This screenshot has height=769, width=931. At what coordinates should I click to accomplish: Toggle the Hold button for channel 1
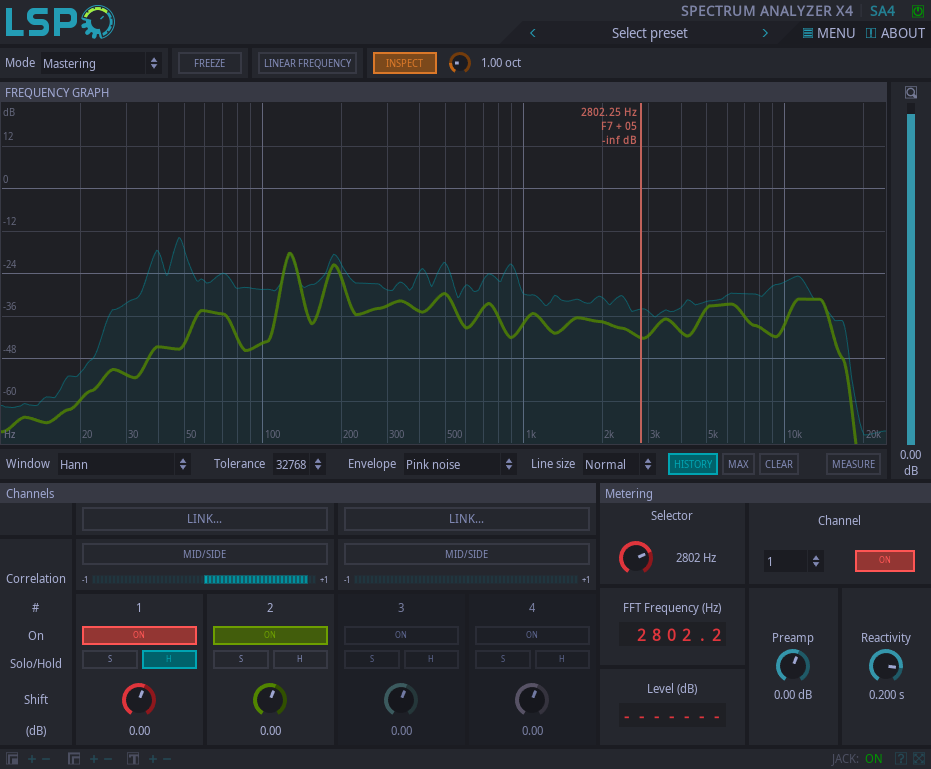[x=169, y=659]
